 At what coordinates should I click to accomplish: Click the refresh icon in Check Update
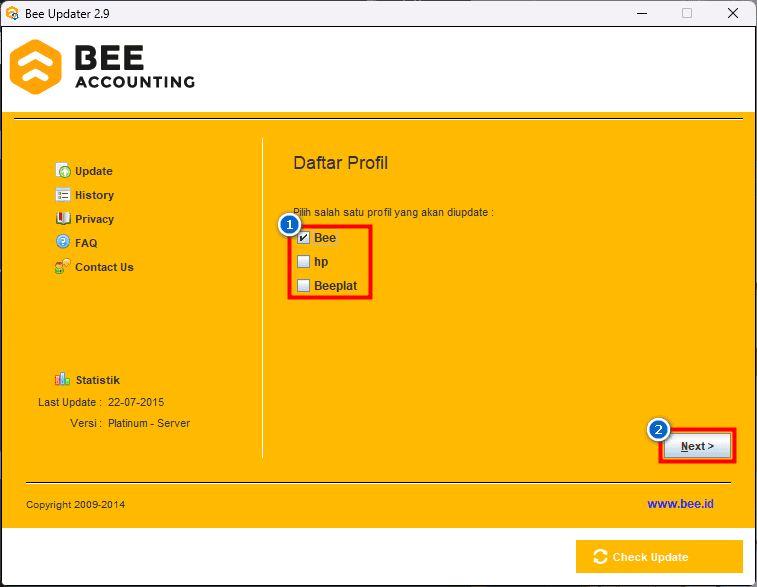click(600, 557)
